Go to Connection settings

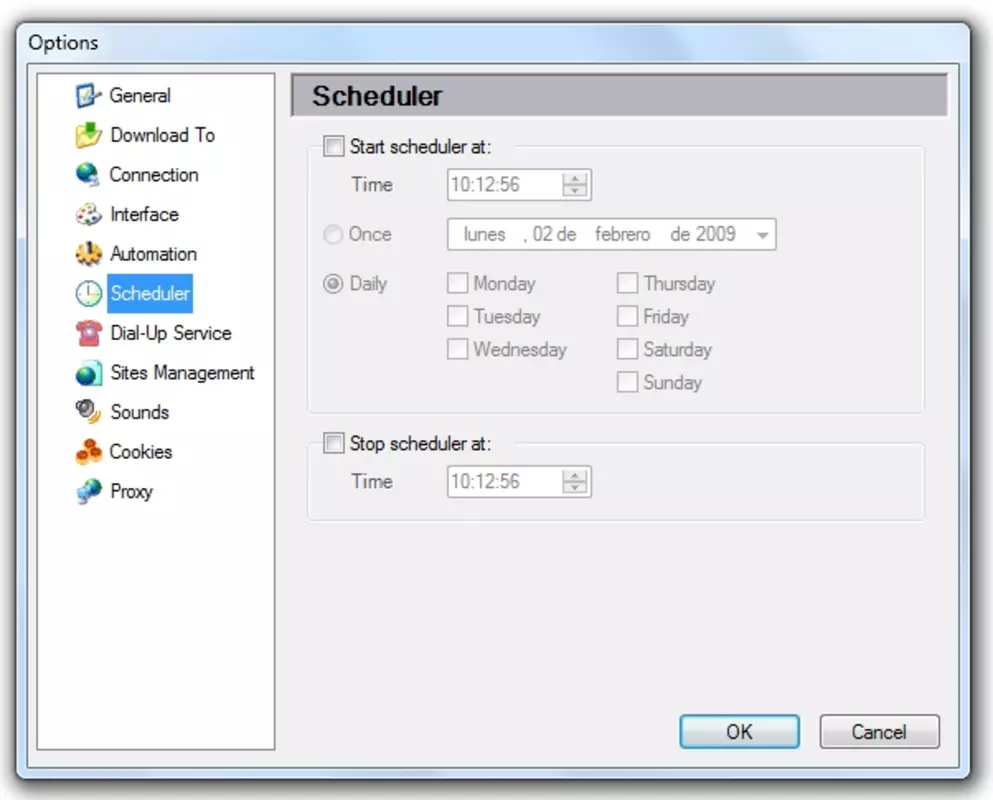click(x=154, y=175)
